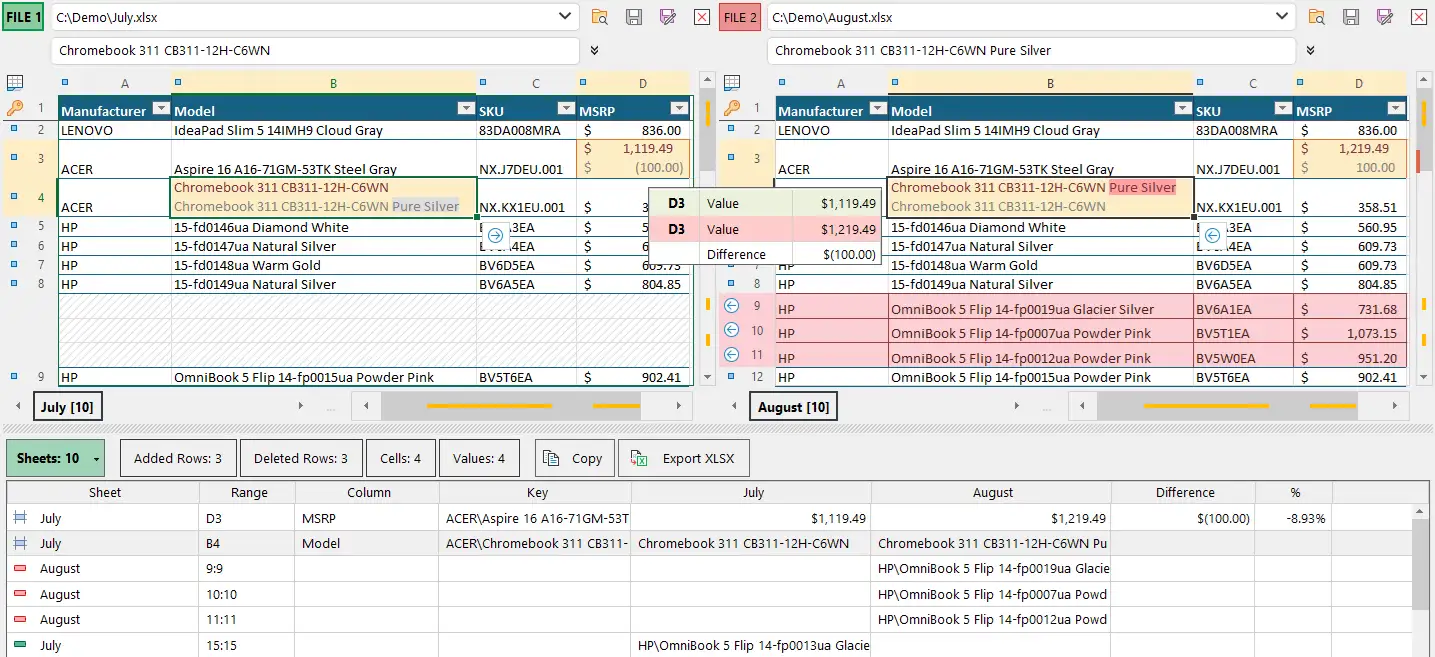The height and width of the screenshot is (657, 1435).
Task: Click the key icon beside August header row
Action: click(x=731, y=108)
